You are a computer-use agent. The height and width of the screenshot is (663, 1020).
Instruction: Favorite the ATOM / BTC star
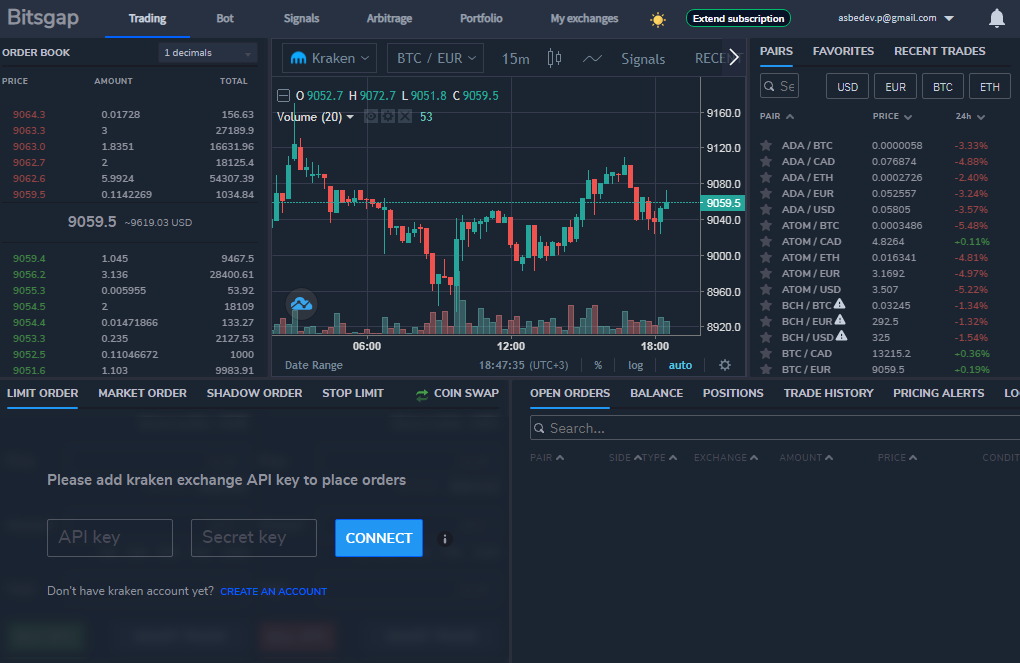(x=766, y=226)
